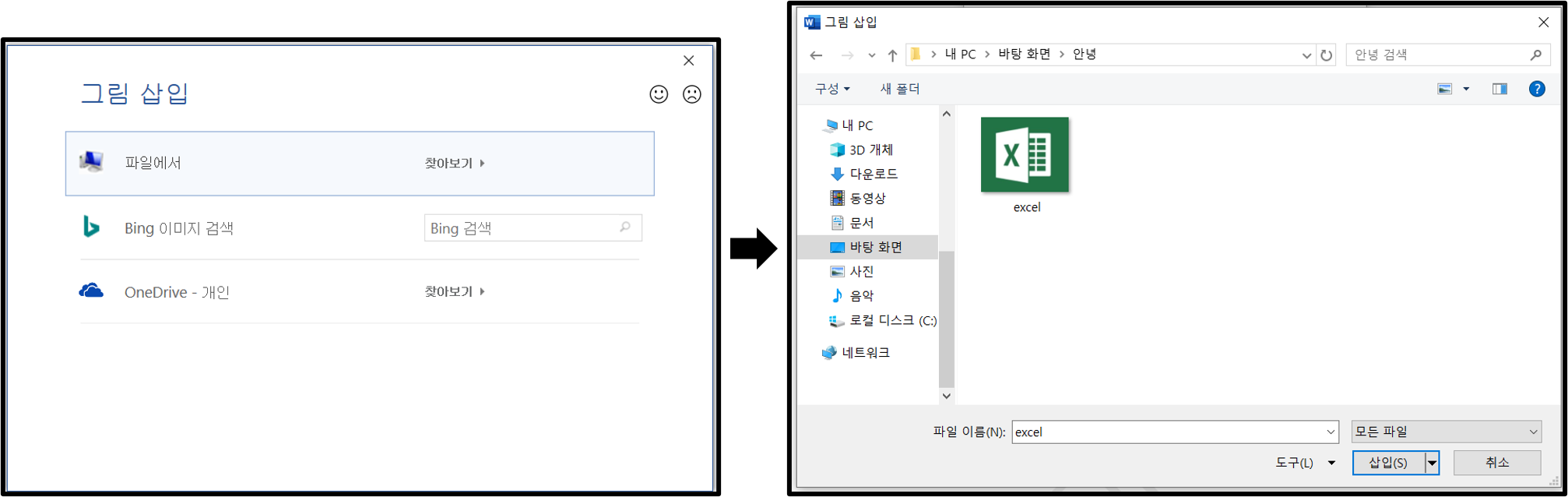Click the Bing logo icon
The height and width of the screenshot is (497, 1568).
tap(91, 227)
